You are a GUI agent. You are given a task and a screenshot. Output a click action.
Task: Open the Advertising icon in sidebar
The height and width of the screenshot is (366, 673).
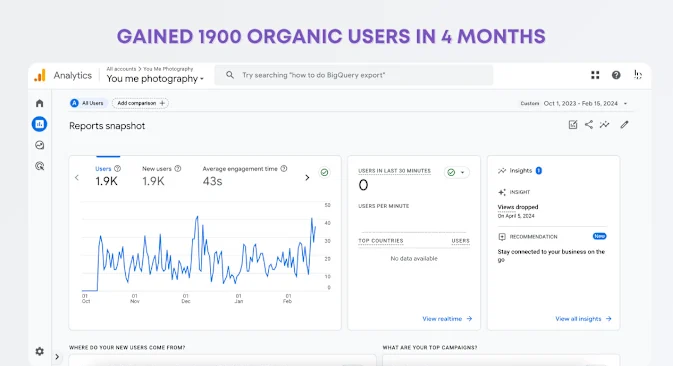39,166
